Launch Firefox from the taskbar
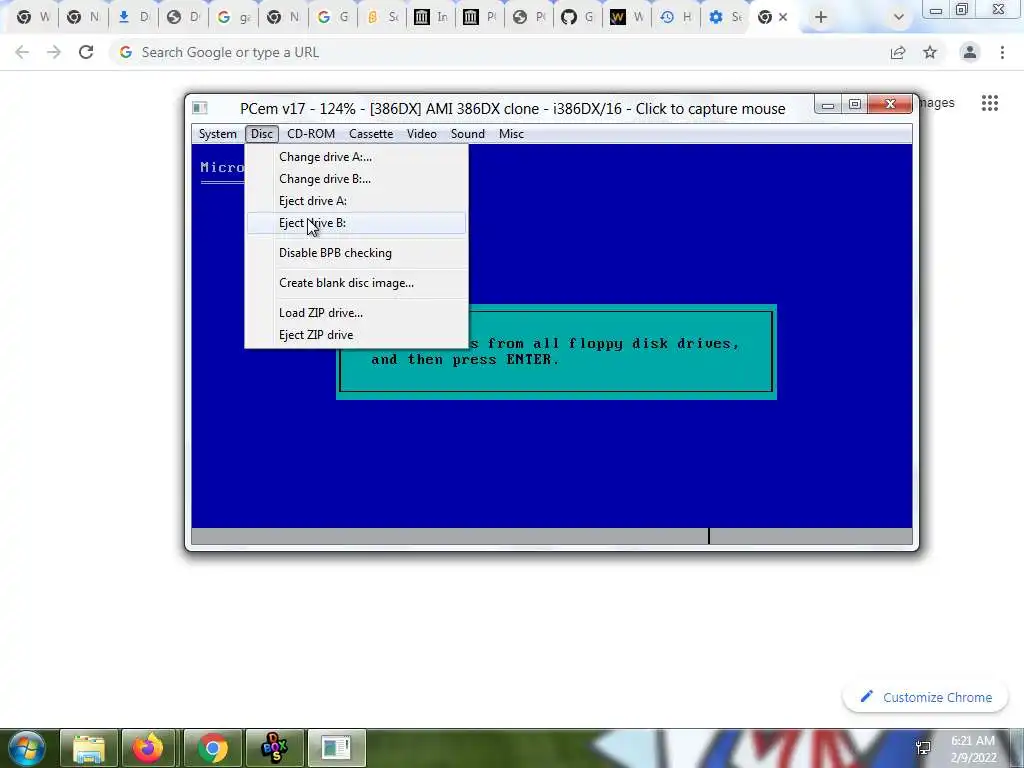The height and width of the screenshot is (768, 1024). [x=148, y=748]
